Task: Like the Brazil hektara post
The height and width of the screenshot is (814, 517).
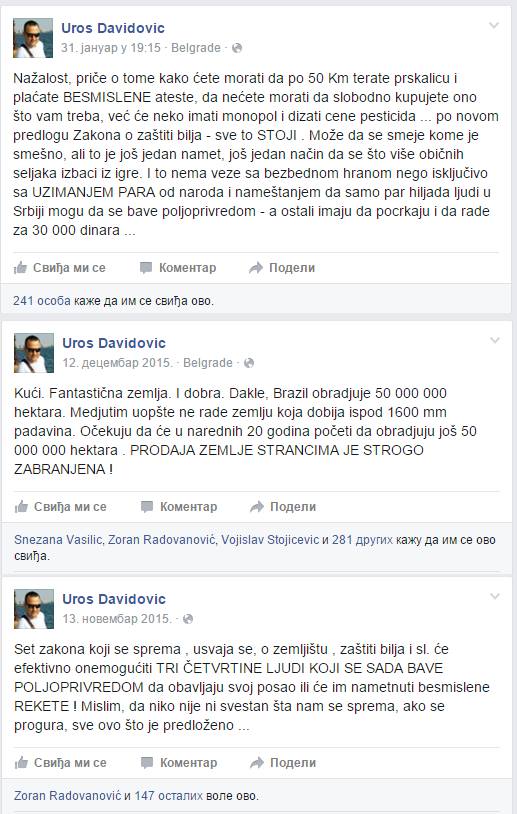Action: pos(60,507)
